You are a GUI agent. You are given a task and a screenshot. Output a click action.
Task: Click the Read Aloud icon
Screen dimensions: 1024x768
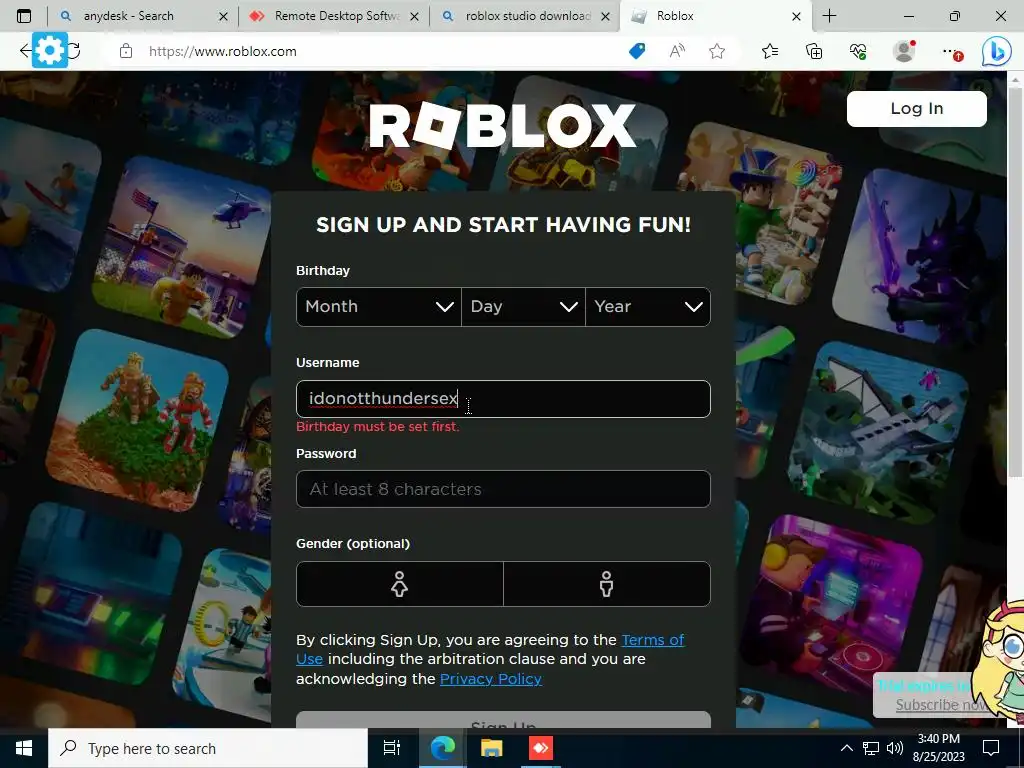pyautogui.click(x=677, y=51)
